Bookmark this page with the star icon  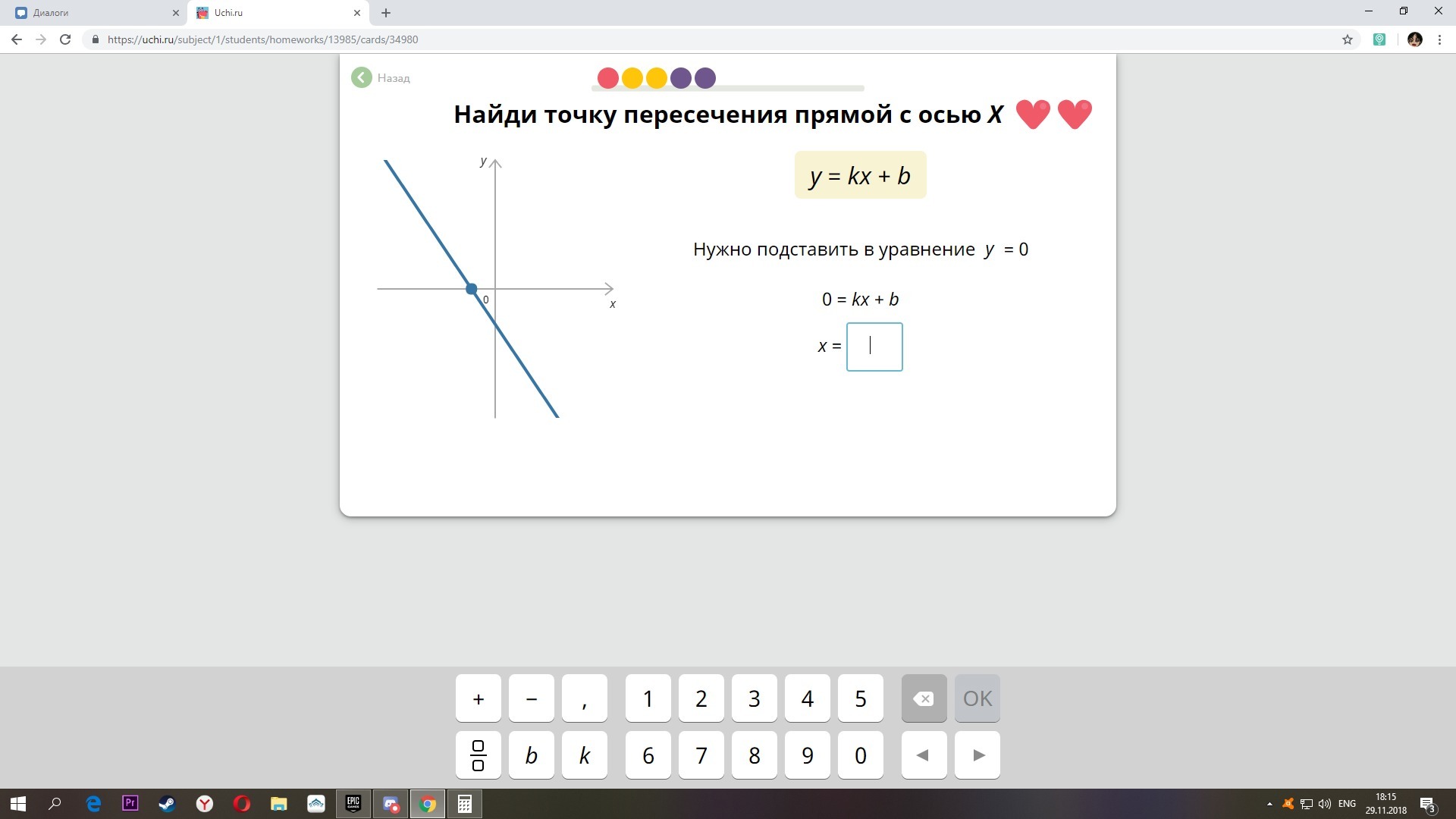click(x=1348, y=39)
